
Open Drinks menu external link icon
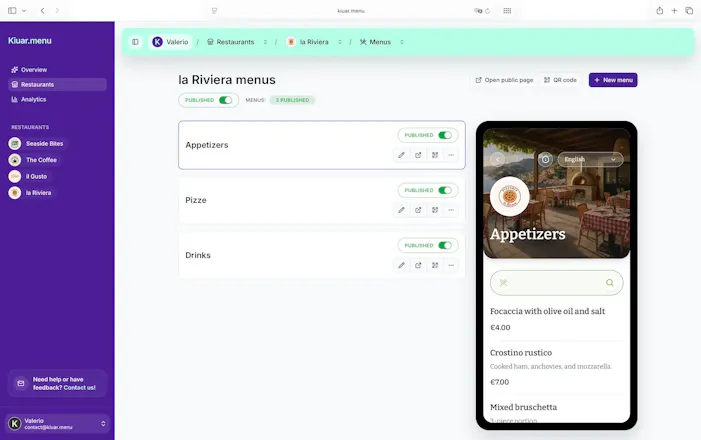pyautogui.click(x=418, y=265)
